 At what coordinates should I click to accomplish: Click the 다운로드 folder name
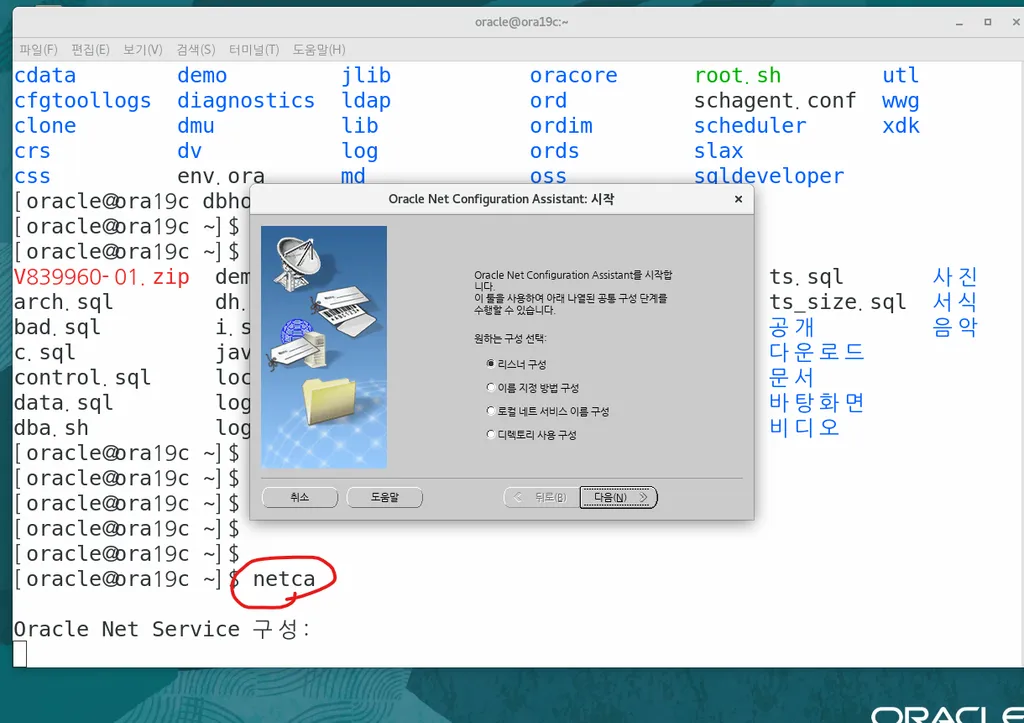point(816,352)
